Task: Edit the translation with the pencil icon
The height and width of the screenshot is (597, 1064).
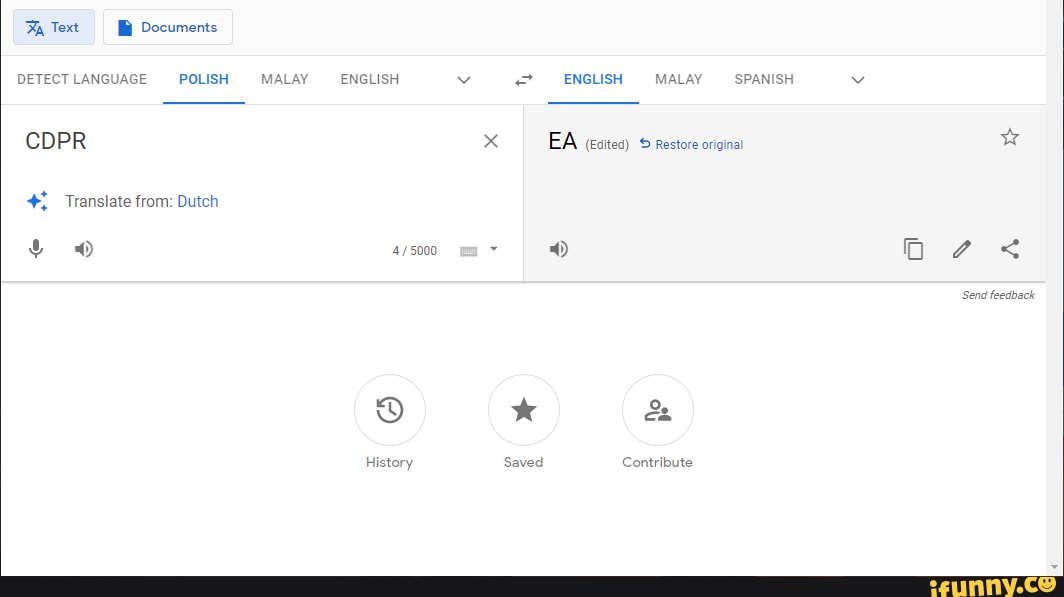Action: pos(961,249)
